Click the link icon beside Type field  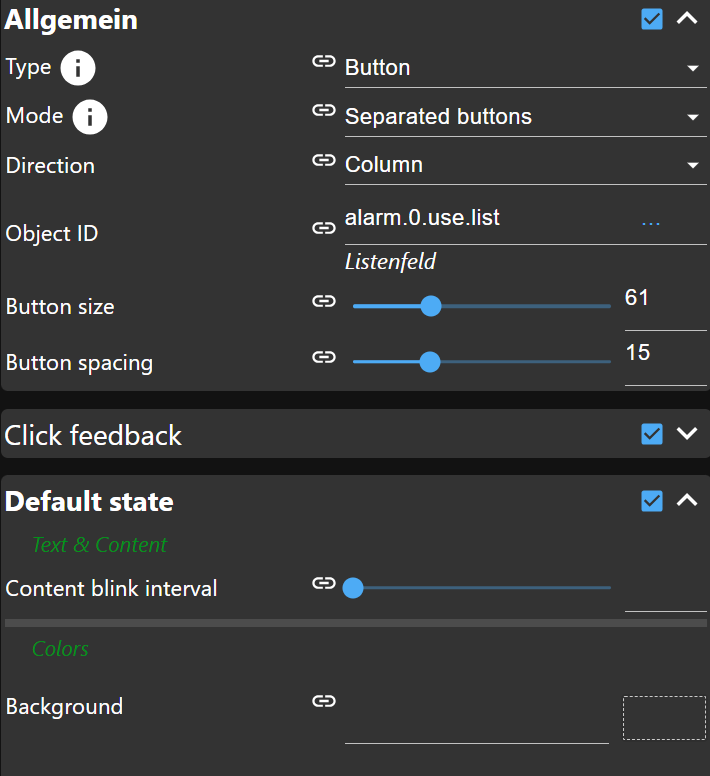click(x=323, y=62)
